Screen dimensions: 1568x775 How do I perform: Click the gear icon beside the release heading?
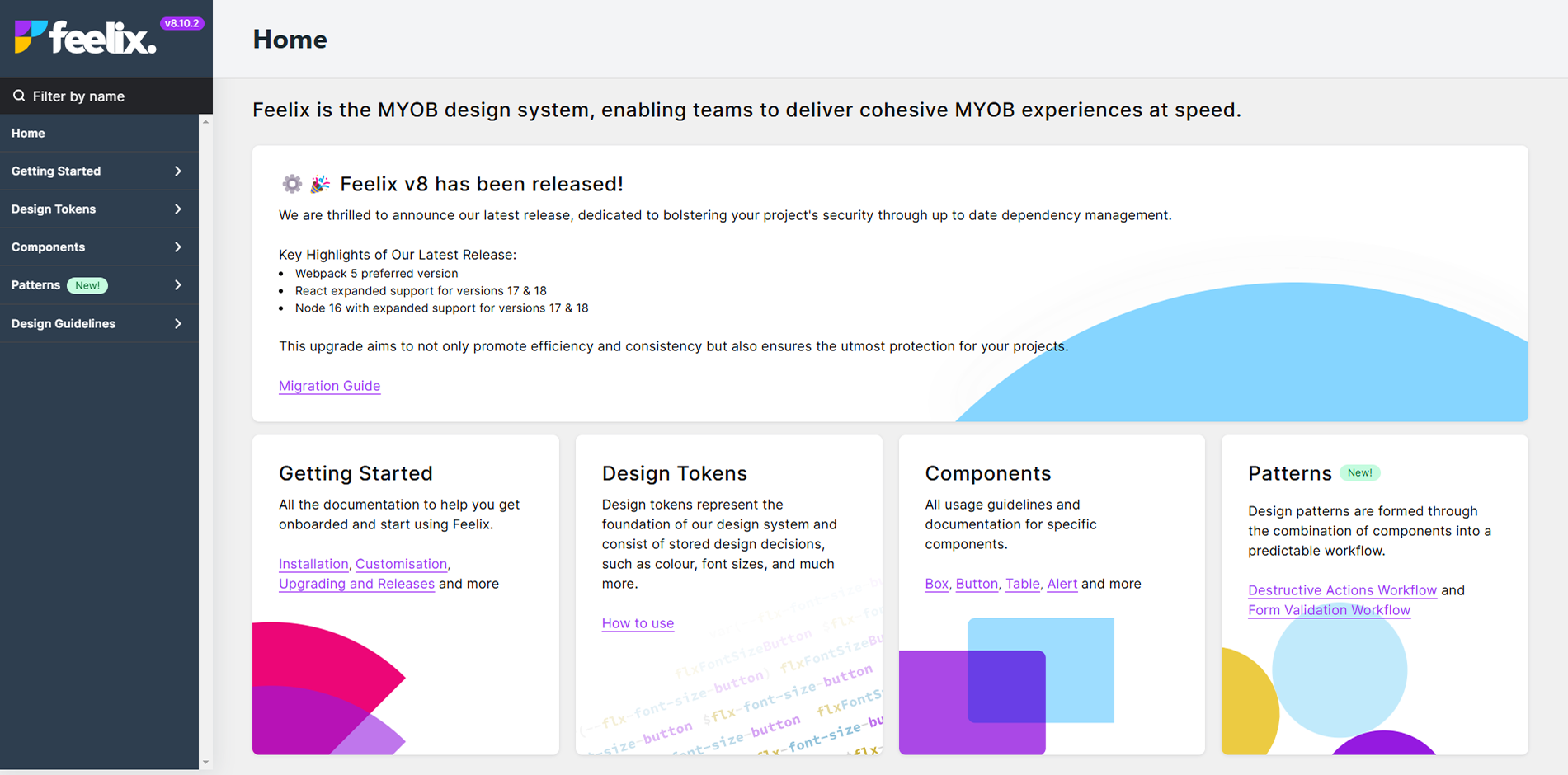(x=292, y=183)
